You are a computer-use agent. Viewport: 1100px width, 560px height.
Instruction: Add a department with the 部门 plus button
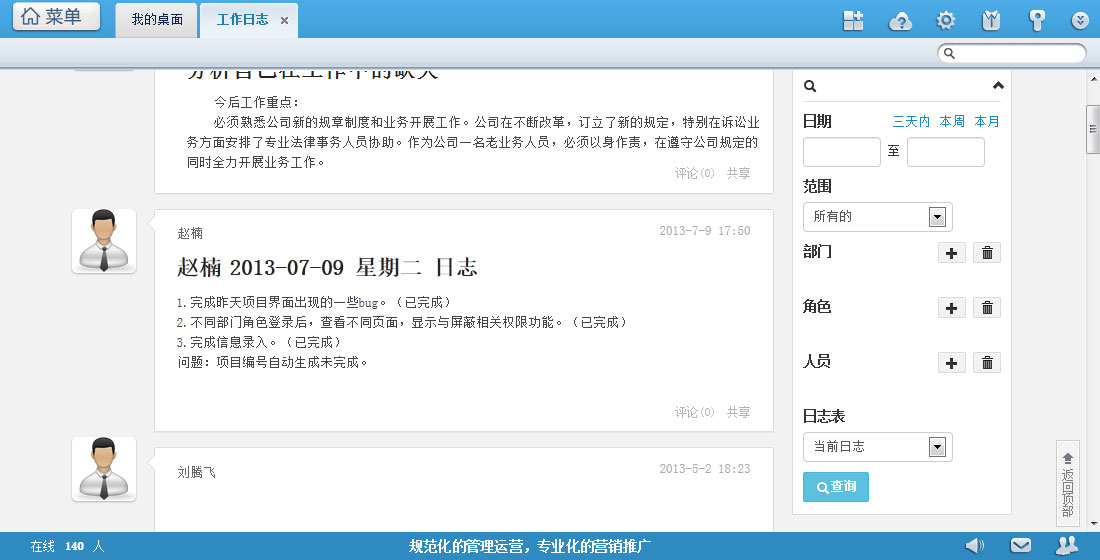[x=952, y=253]
